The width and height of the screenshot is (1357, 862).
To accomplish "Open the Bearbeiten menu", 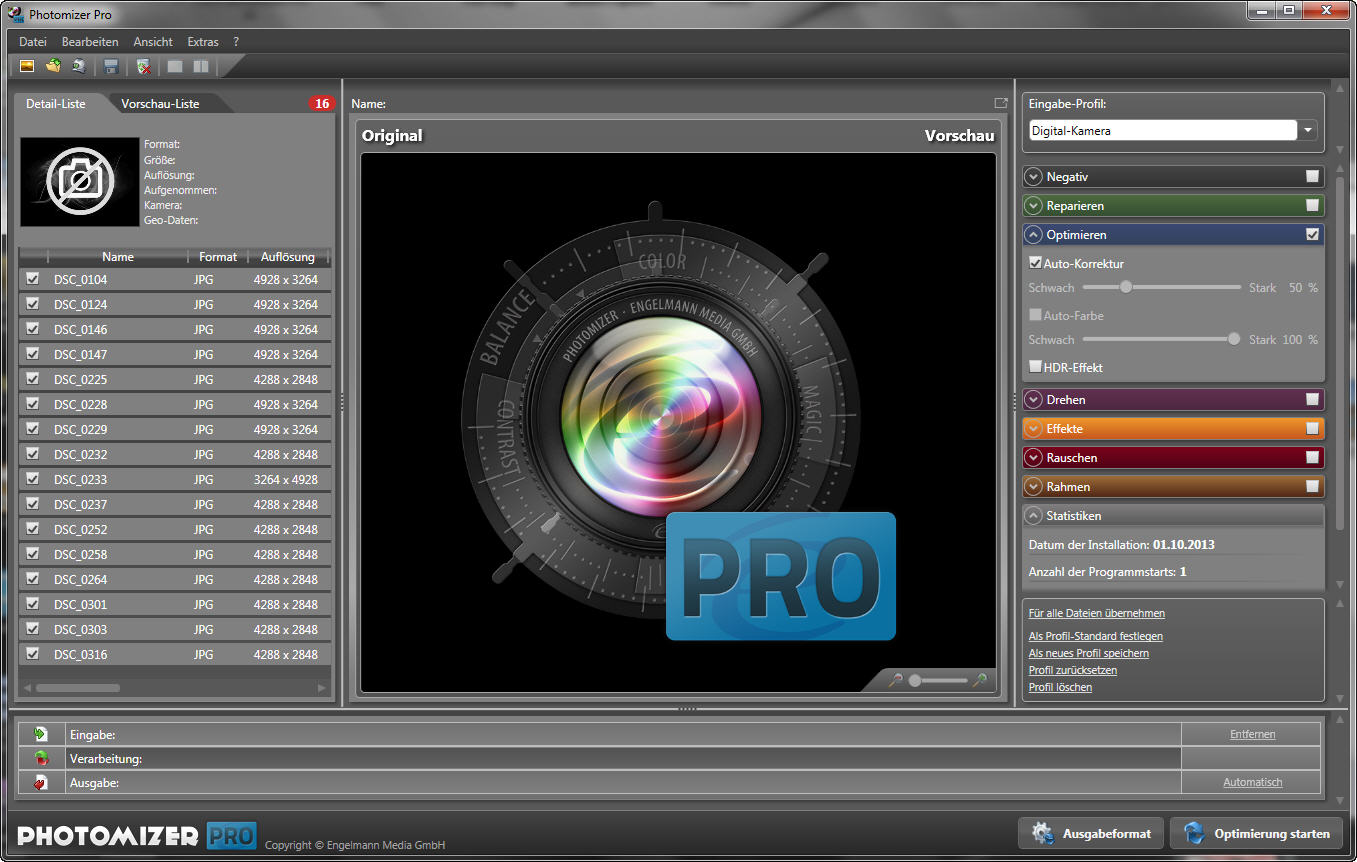I will (x=90, y=42).
